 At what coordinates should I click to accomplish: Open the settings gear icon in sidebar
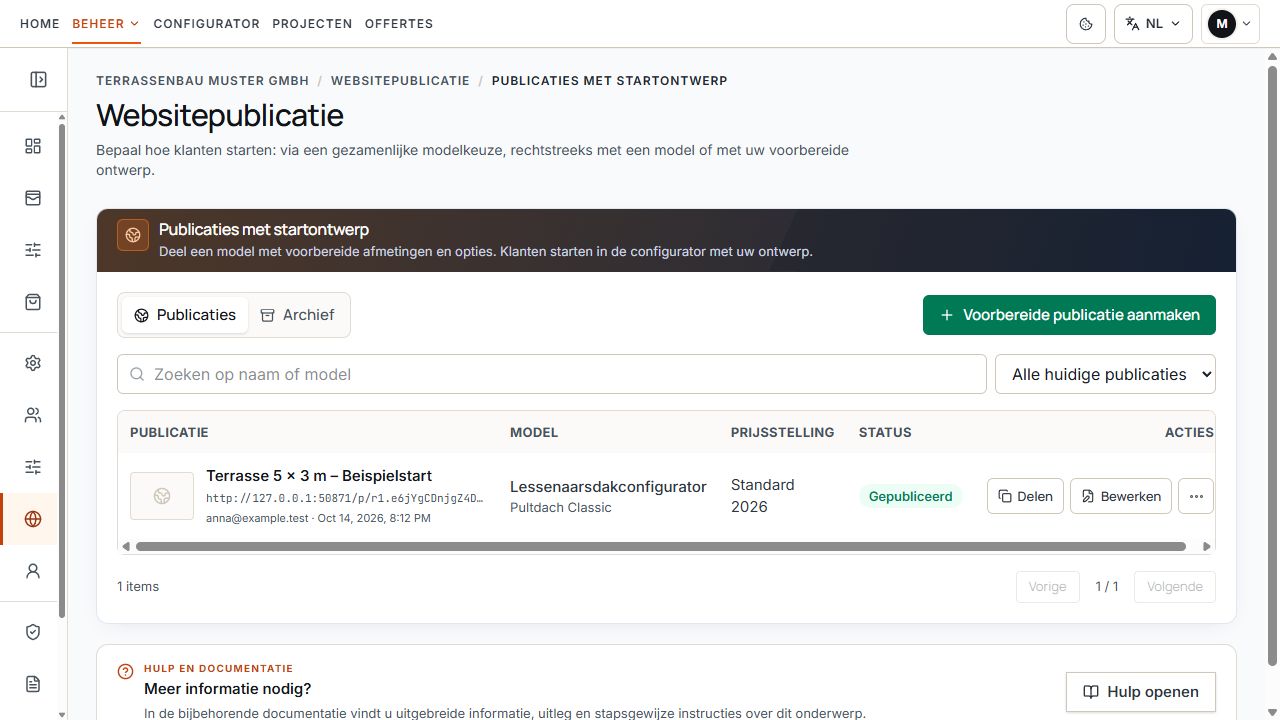coord(33,363)
